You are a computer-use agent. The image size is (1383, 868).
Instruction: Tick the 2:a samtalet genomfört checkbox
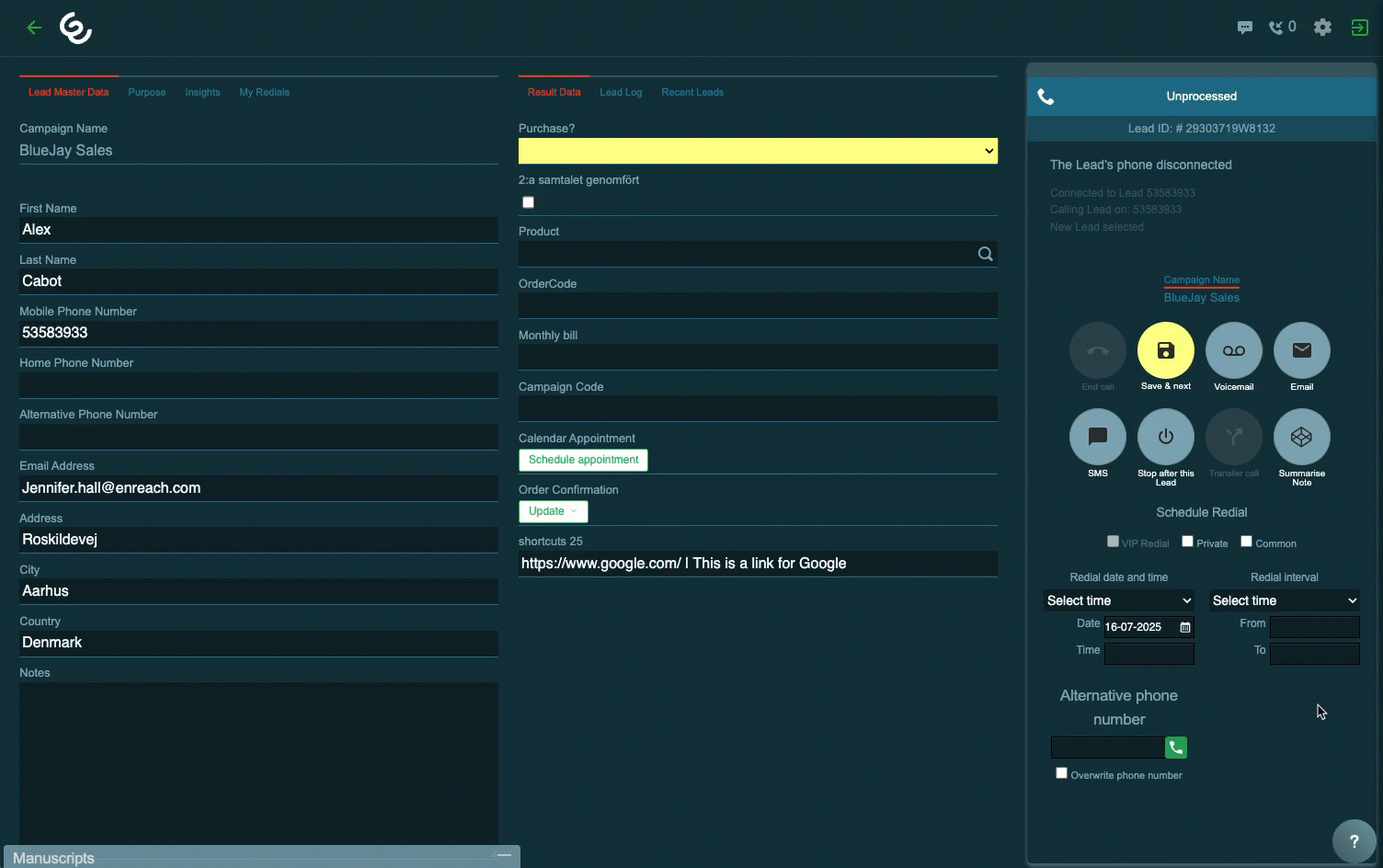pyautogui.click(x=528, y=202)
